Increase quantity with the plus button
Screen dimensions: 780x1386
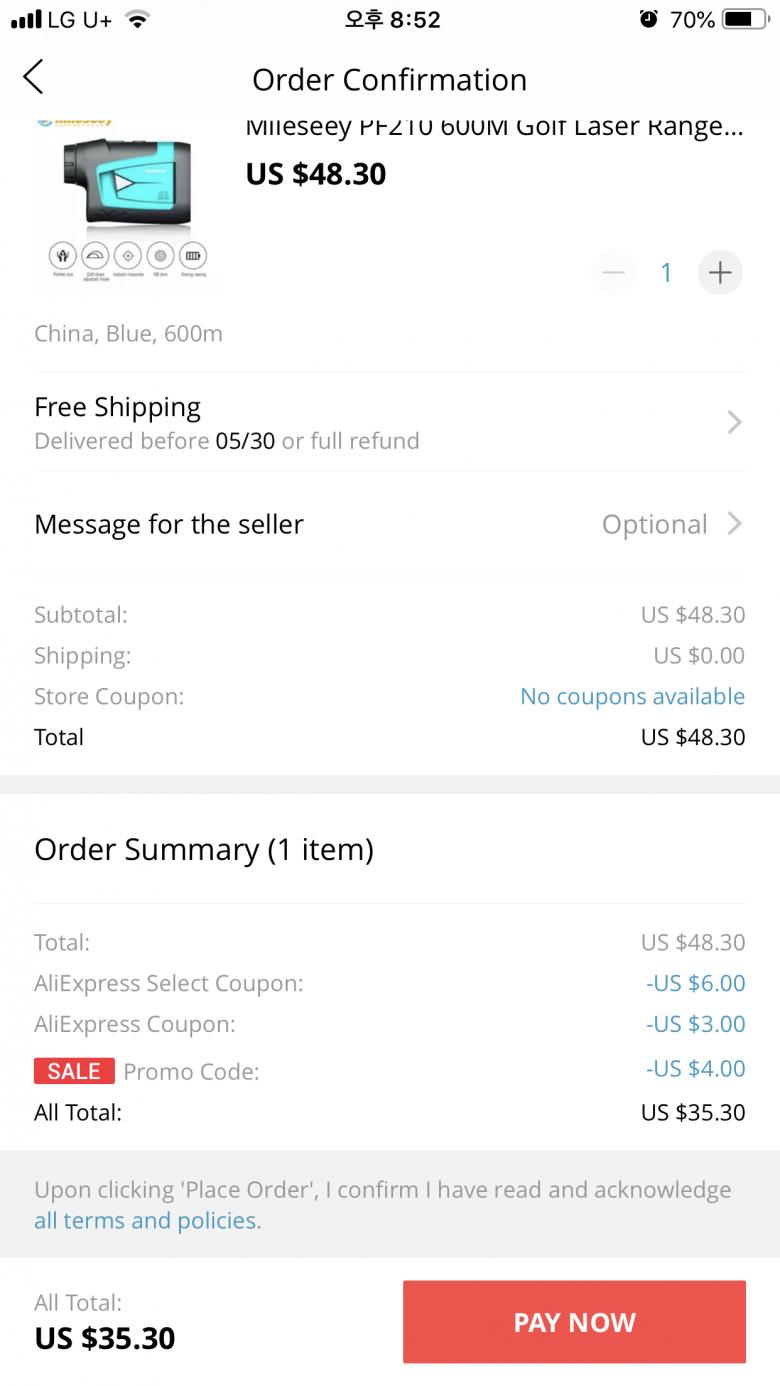point(720,272)
